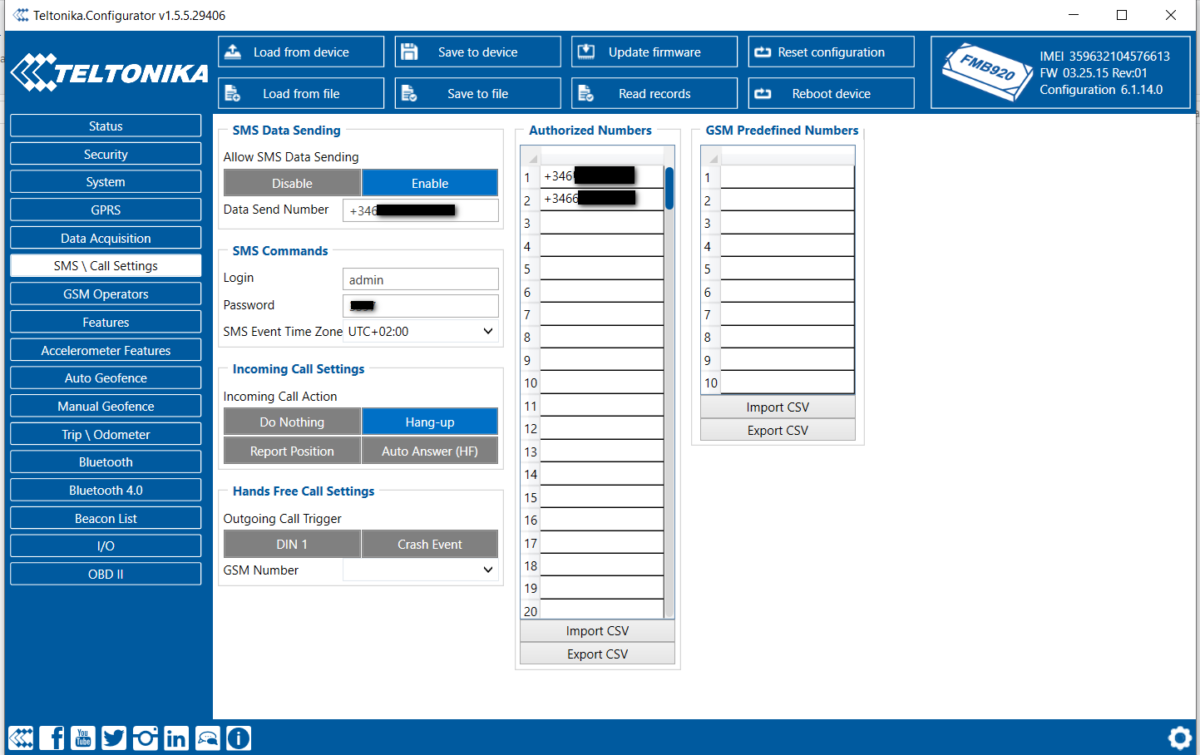This screenshot has height=755, width=1200.
Task: Disable SMS Data Sending
Action: (292, 183)
